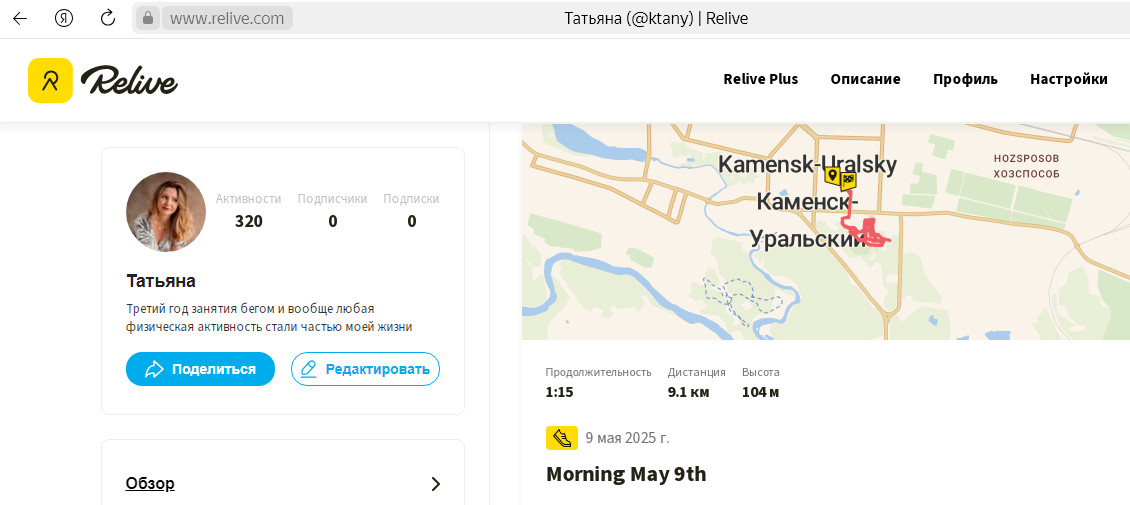Click the Высота value 104 м
The image size is (1130, 505).
(761, 393)
